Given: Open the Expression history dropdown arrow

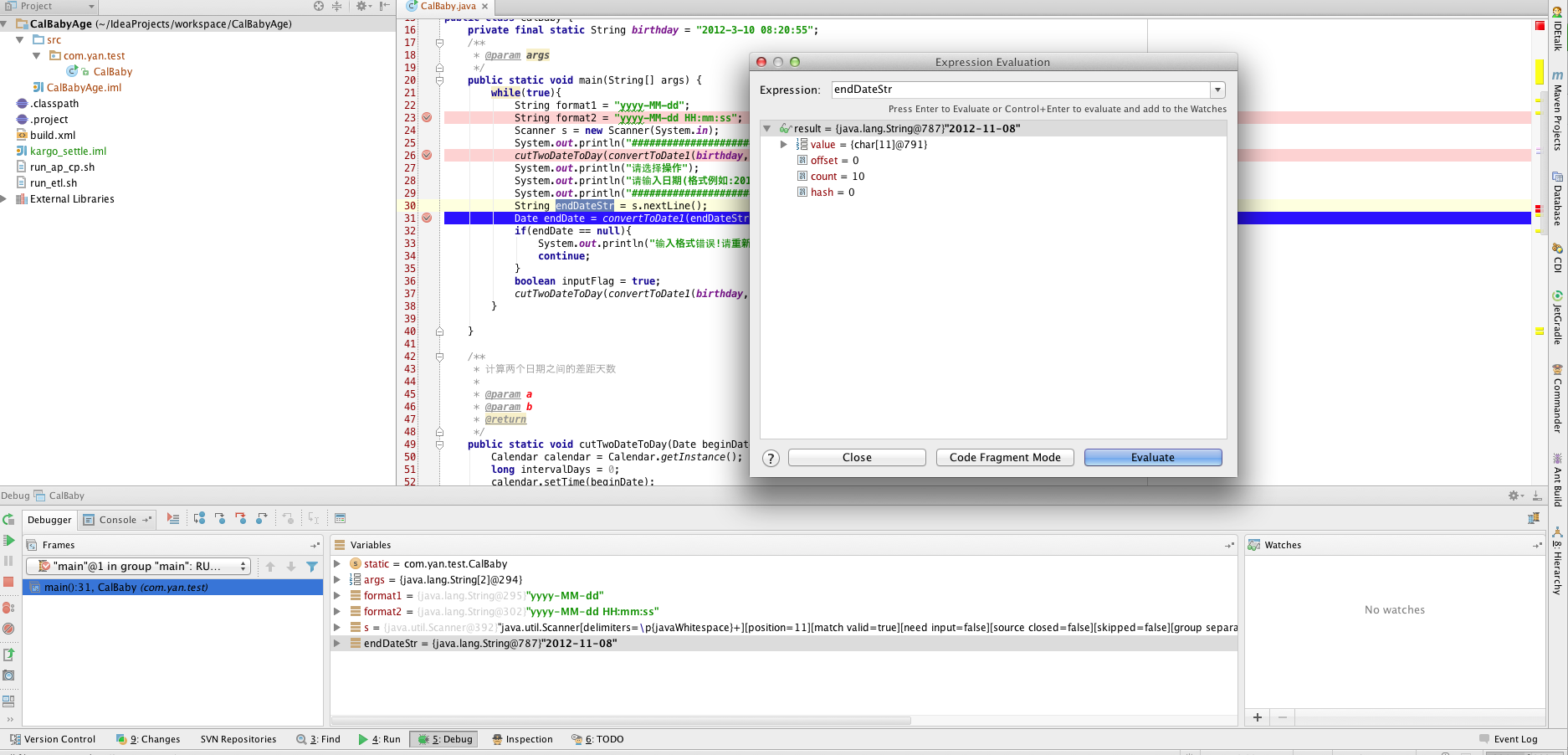Looking at the screenshot, I should [x=1217, y=90].
